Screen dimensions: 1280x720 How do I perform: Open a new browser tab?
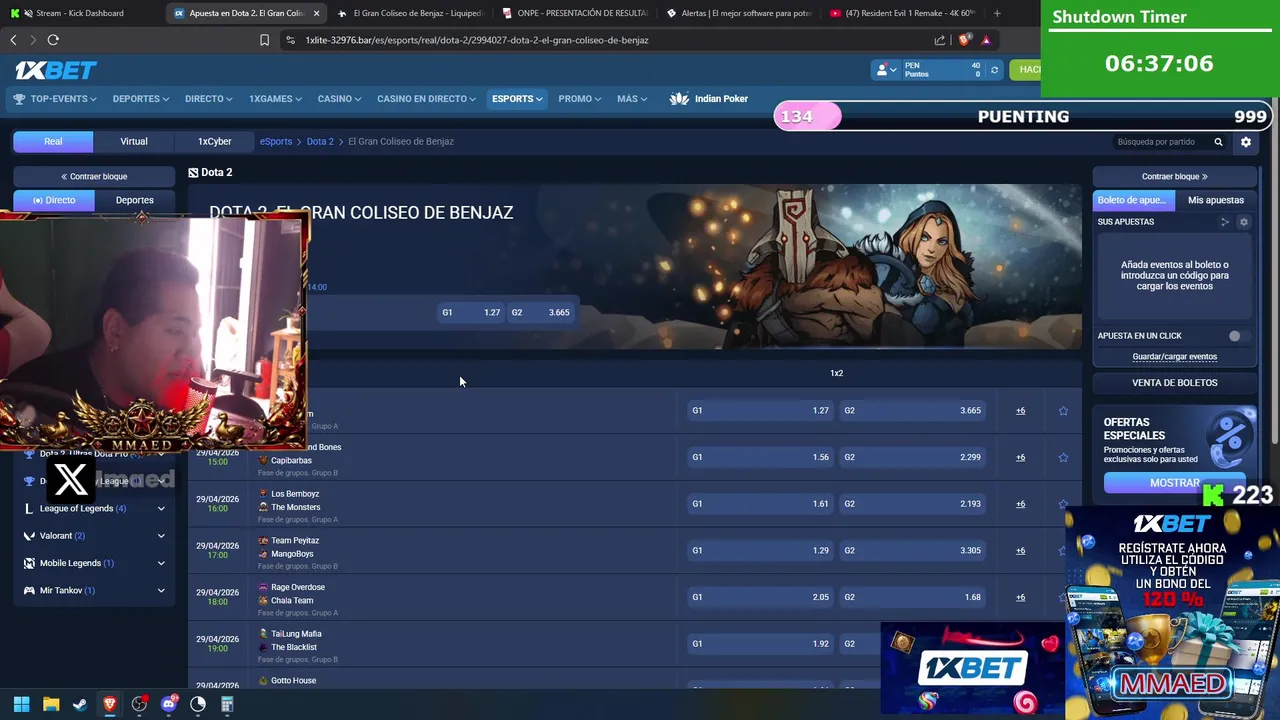pos(996,13)
